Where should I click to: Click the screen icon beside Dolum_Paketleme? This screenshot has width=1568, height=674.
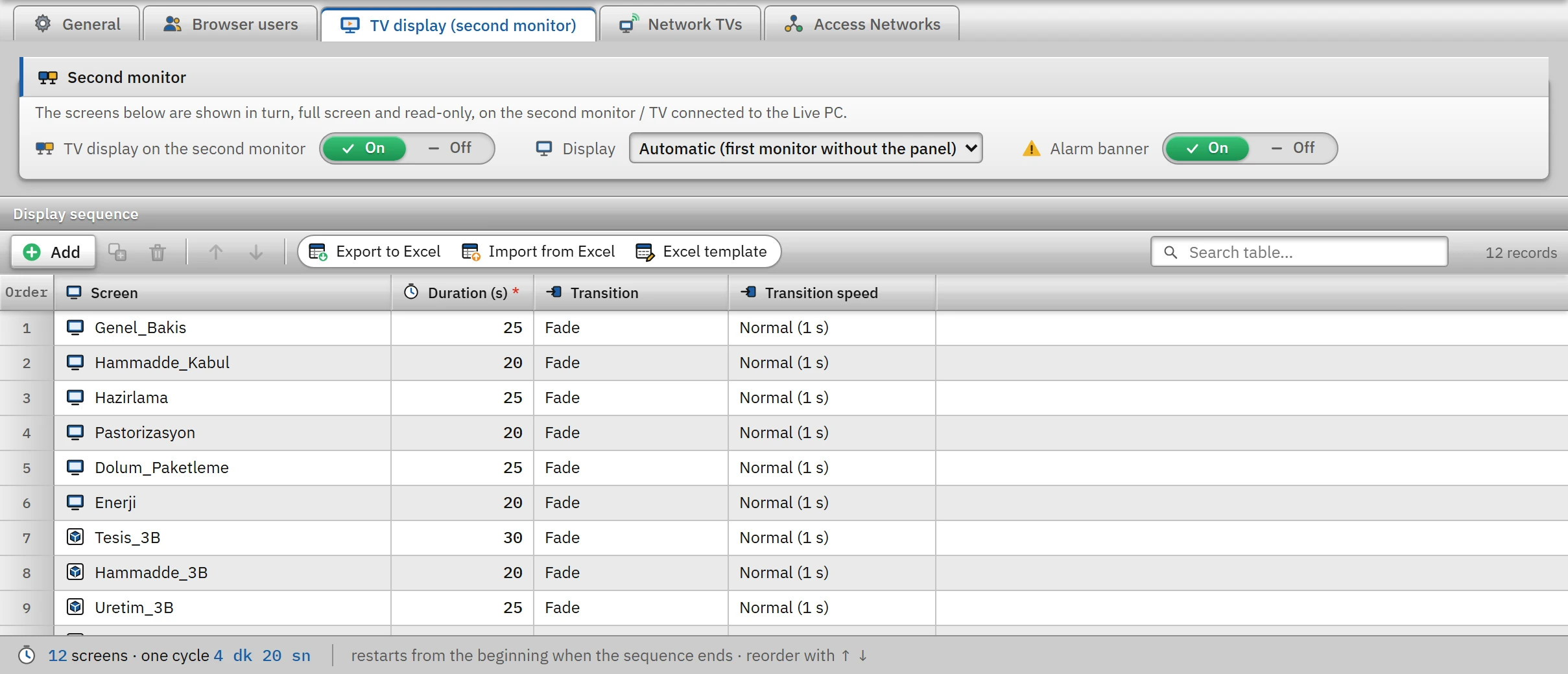(75, 467)
